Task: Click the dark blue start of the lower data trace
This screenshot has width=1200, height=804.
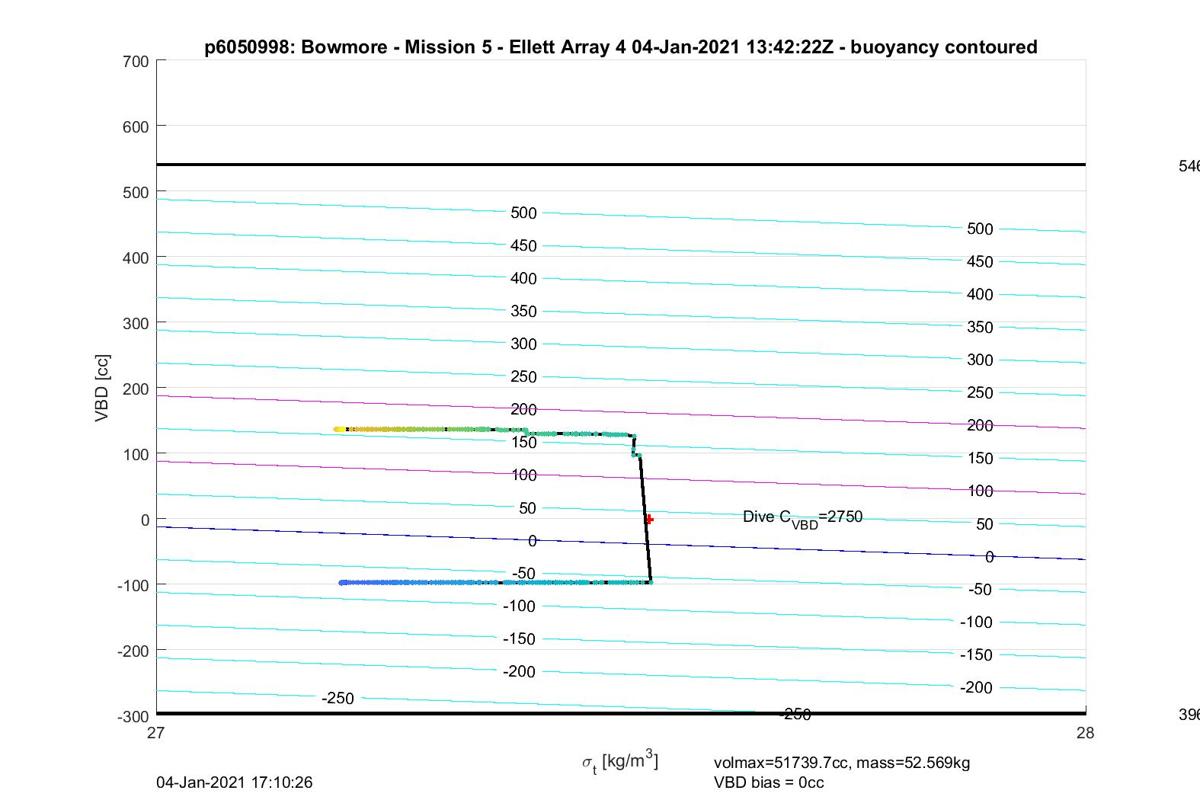Action: [x=343, y=582]
